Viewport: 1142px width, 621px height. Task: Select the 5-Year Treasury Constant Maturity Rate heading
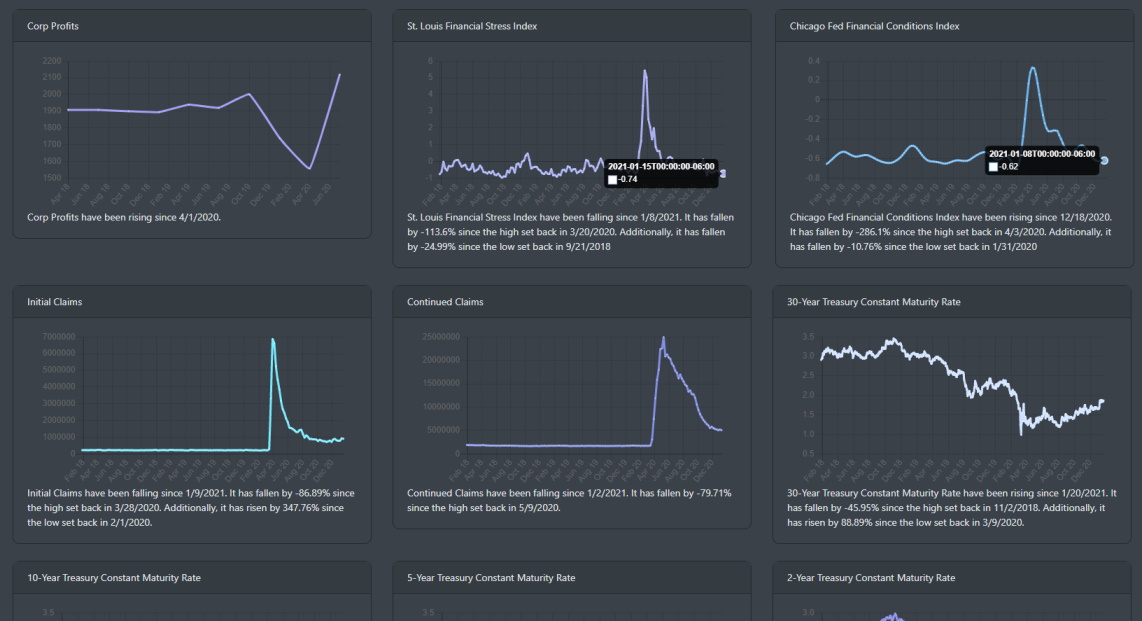point(491,578)
